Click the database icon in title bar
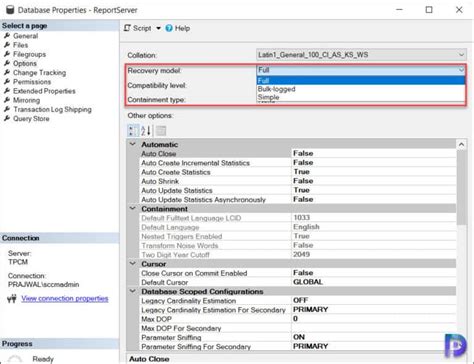The height and width of the screenshot is (364, 474). pos(10,10)
